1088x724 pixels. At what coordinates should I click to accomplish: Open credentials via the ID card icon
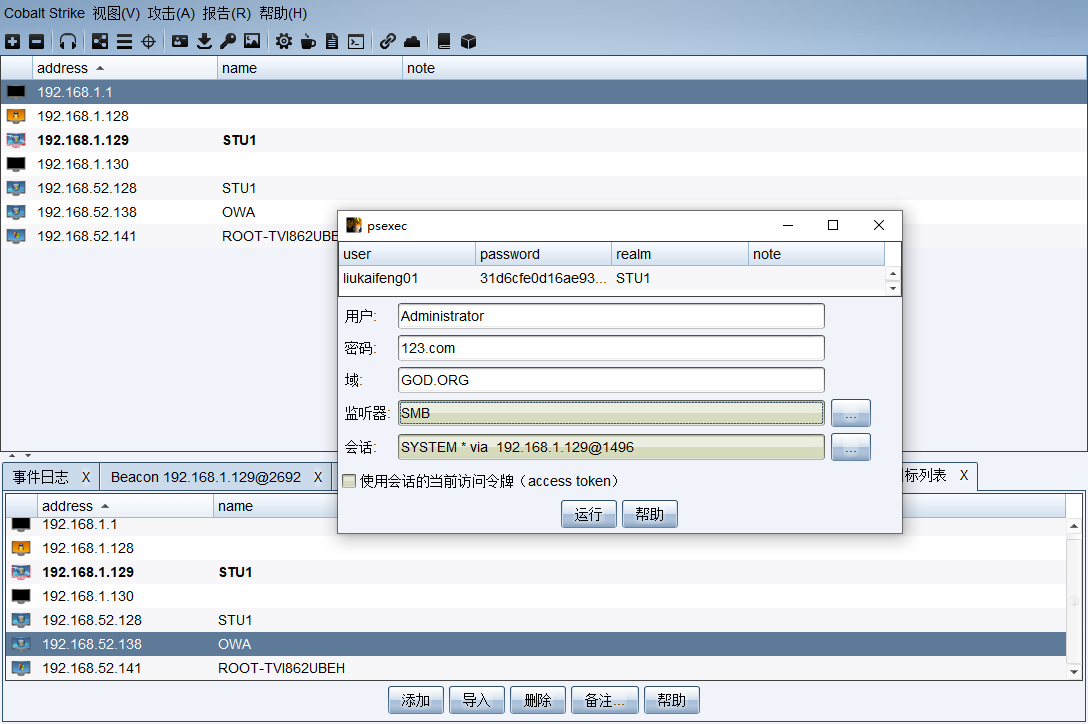180,42
